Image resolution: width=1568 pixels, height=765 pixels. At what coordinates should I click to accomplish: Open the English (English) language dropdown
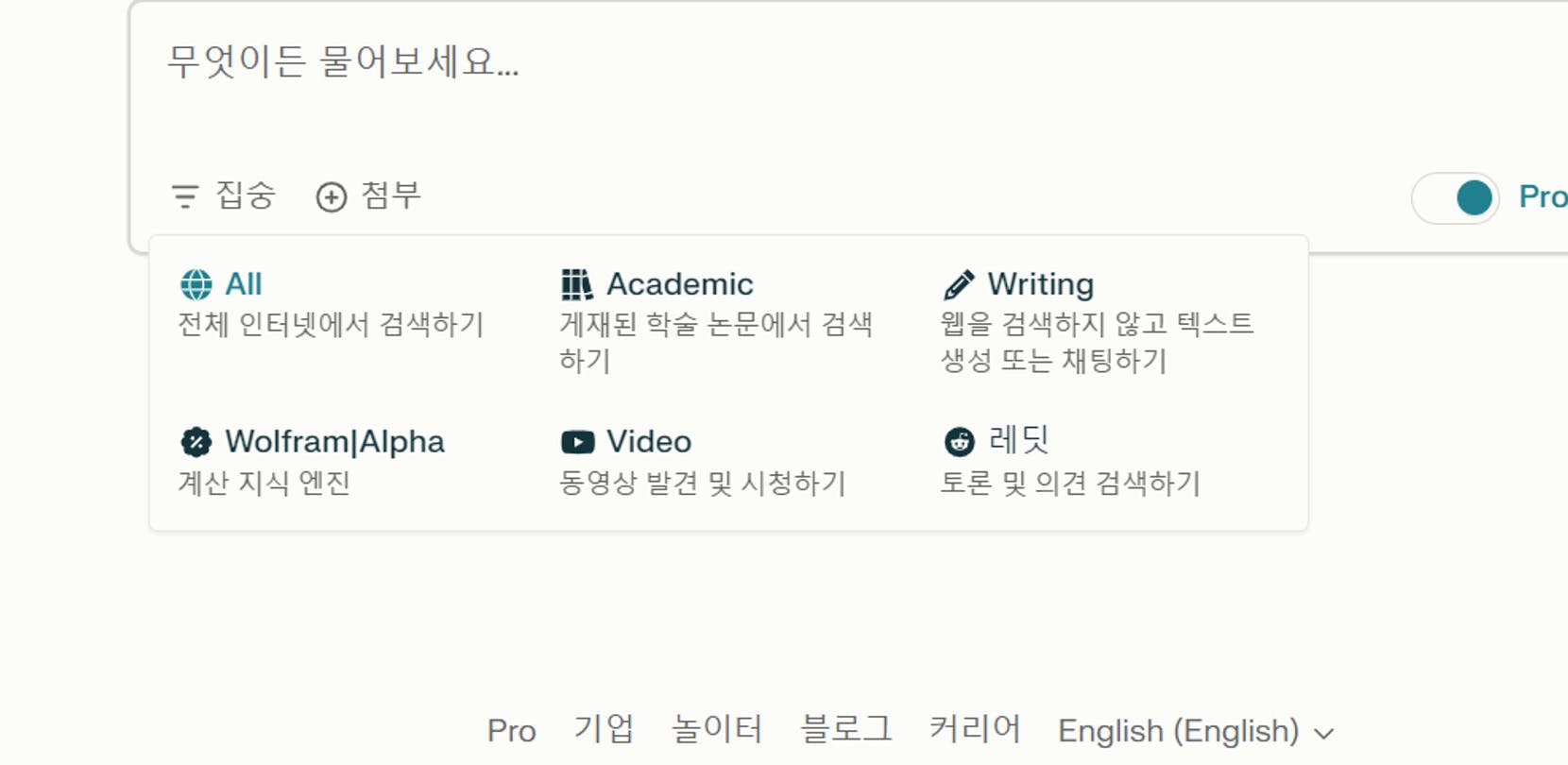(1178, 731)
